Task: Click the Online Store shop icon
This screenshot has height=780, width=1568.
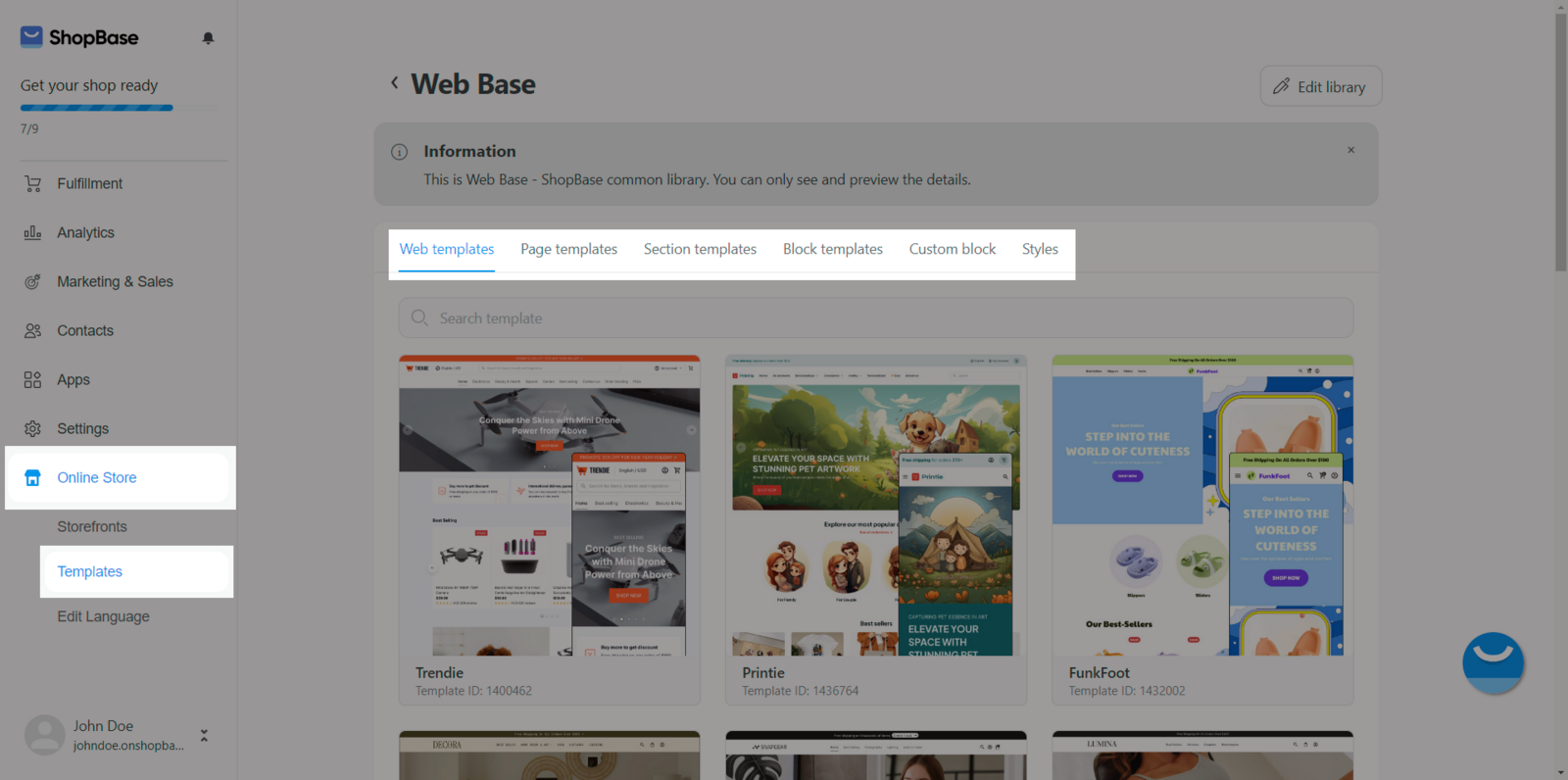Action: [x=32, y=477]
